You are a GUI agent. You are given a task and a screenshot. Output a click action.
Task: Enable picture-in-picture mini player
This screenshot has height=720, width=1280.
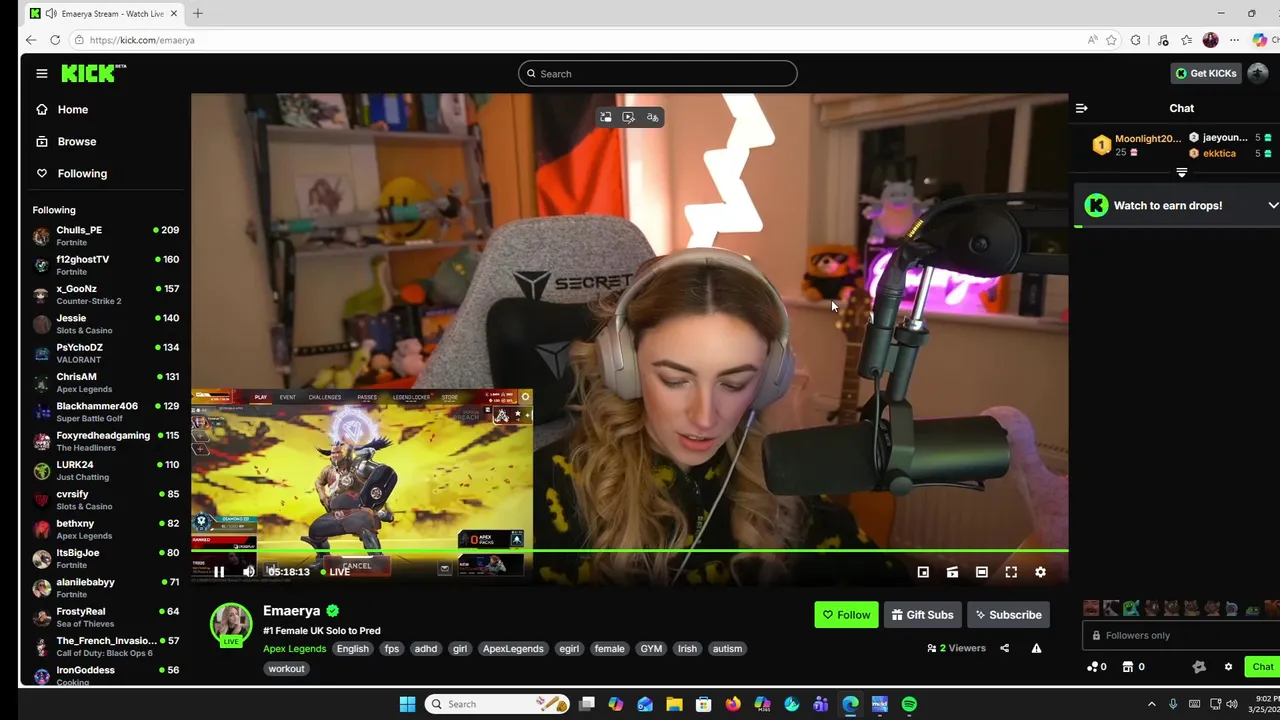923,572
